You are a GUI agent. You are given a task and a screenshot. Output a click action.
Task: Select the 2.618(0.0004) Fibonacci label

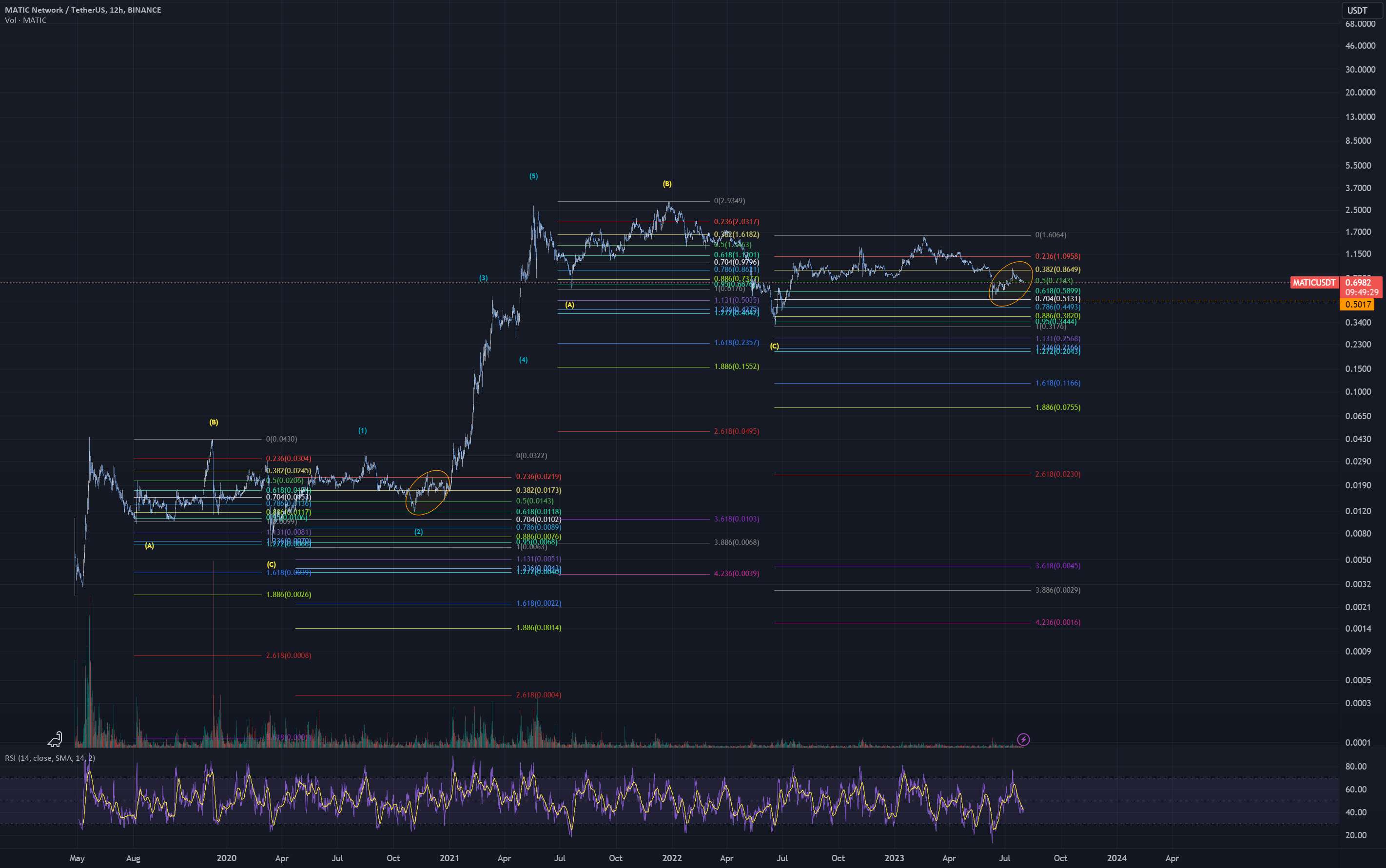coord(539,695)
